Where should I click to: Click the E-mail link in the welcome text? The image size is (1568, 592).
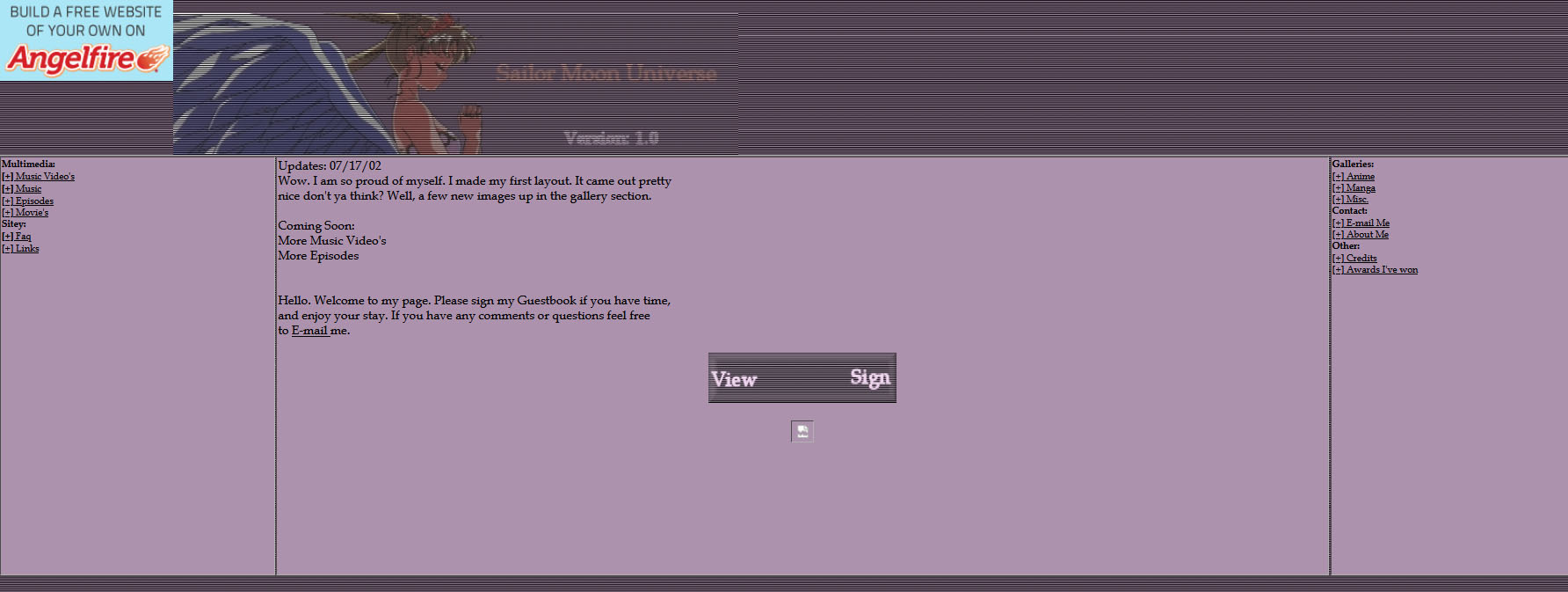coord(310,331)
